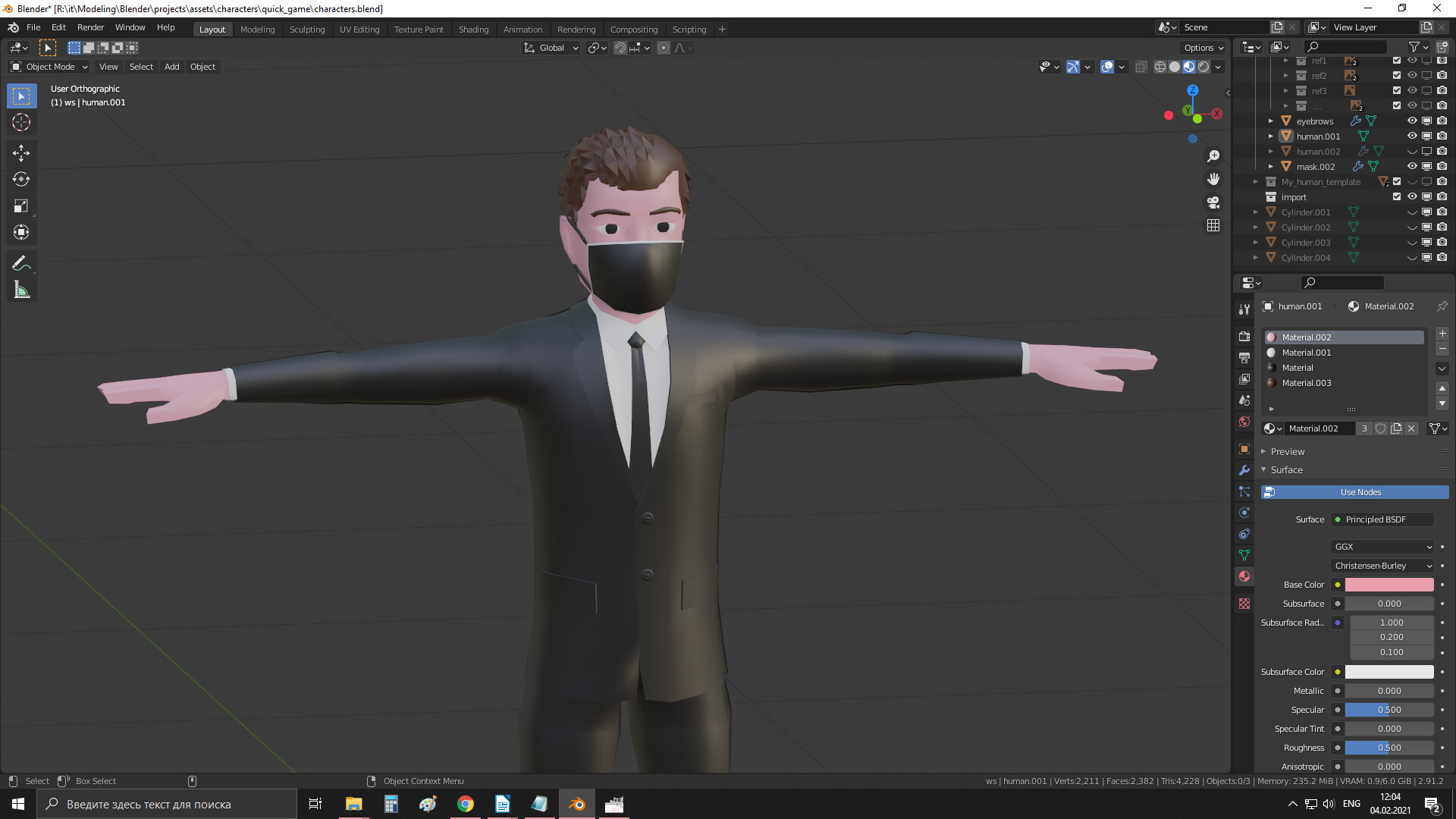Select the Rotate tool in the left toolbar

click(x=21, y=180)
